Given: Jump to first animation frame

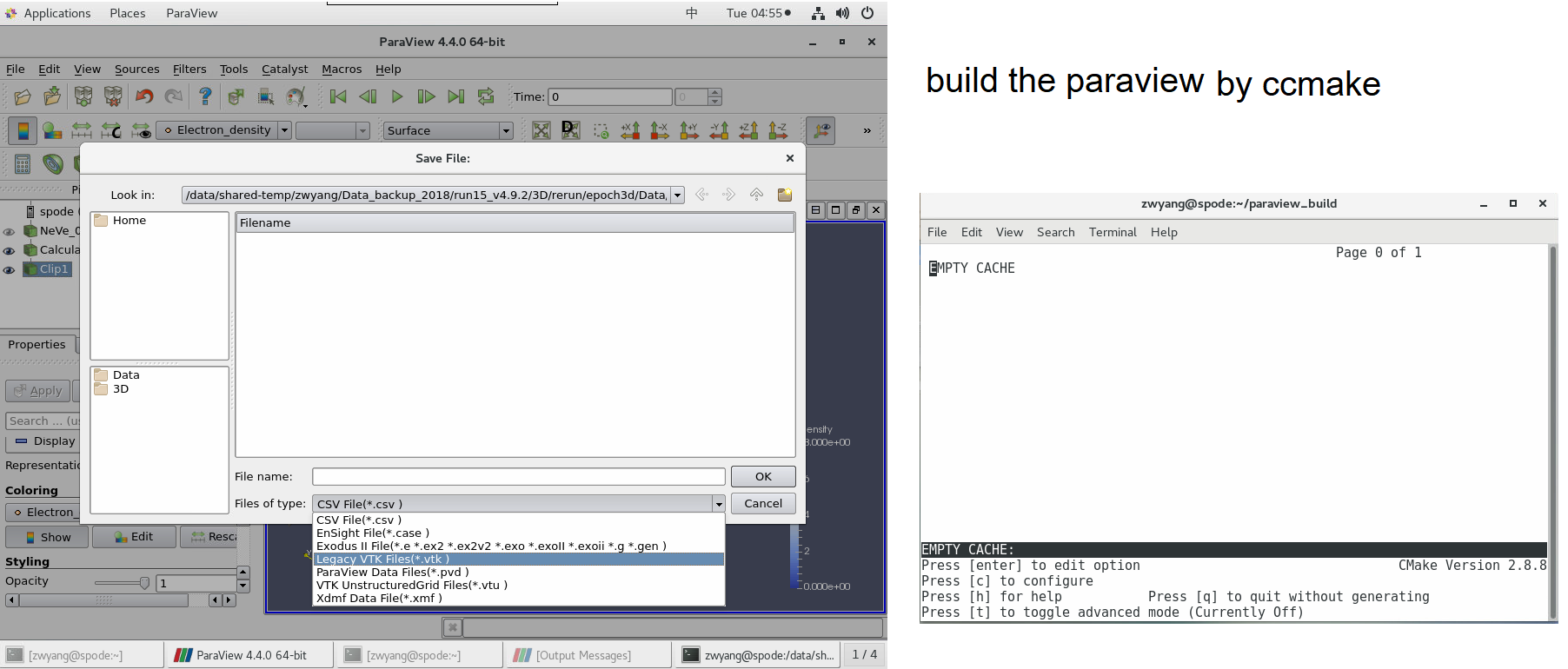Looking at the screenshot, I should tap(338, 96).
